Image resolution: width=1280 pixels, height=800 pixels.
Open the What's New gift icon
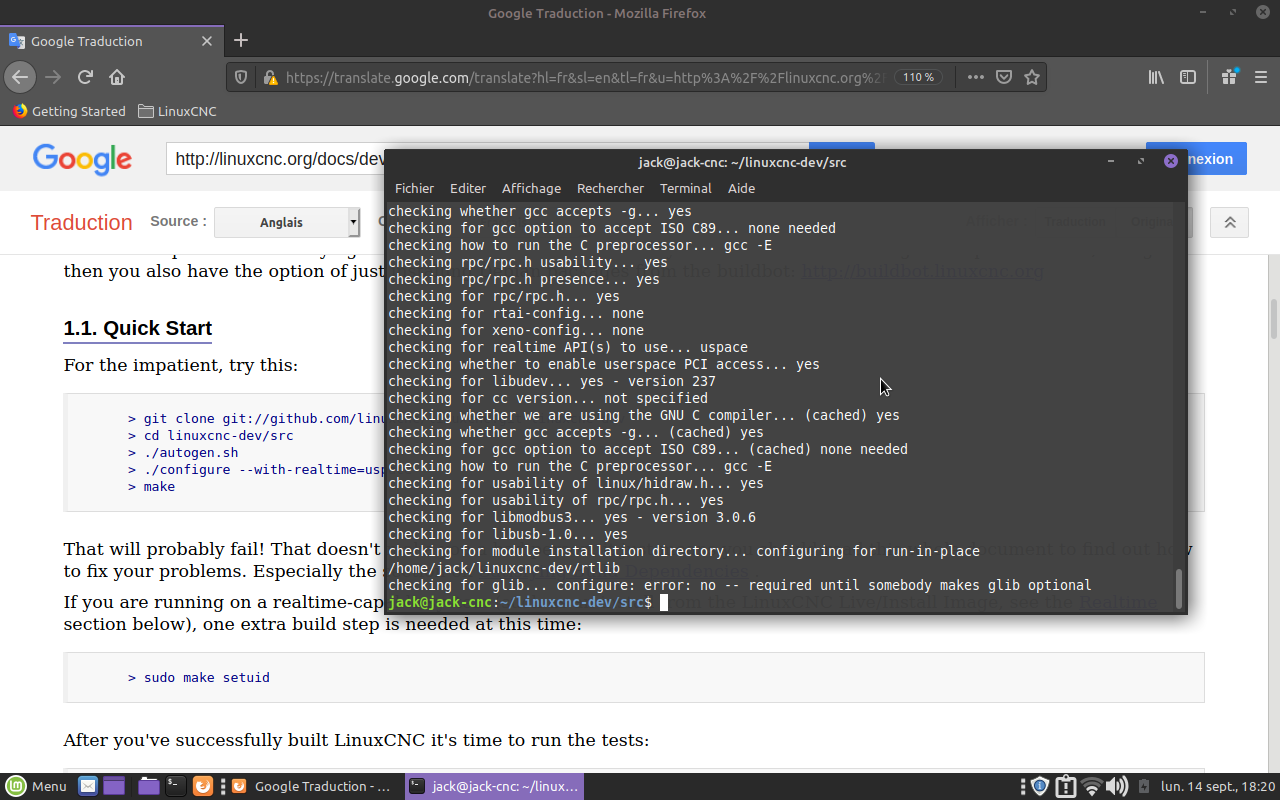[x=1230, y=77]
